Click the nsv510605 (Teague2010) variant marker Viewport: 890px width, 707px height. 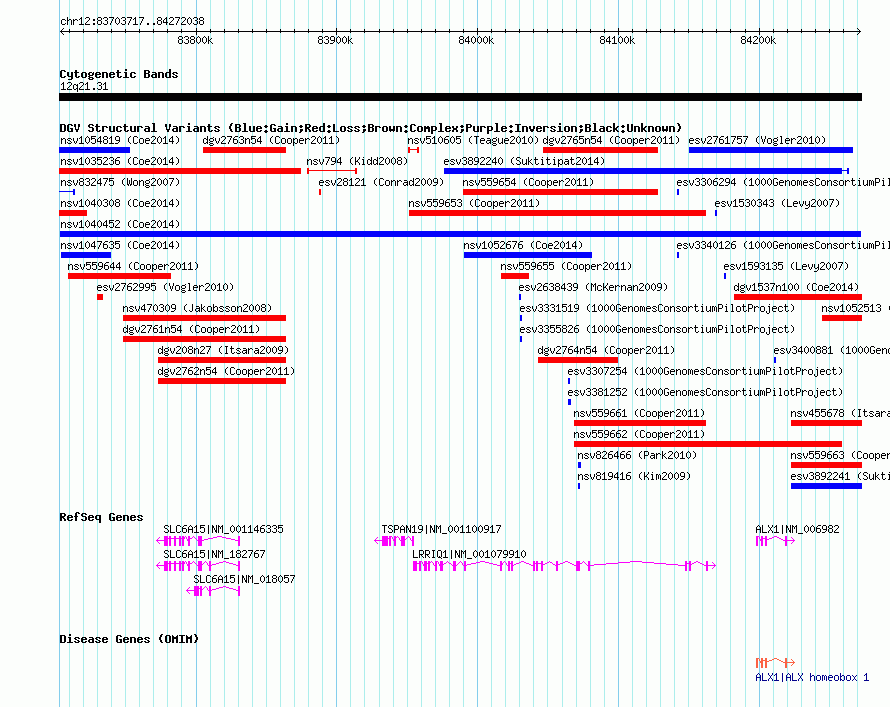click(x=413, y=150)
